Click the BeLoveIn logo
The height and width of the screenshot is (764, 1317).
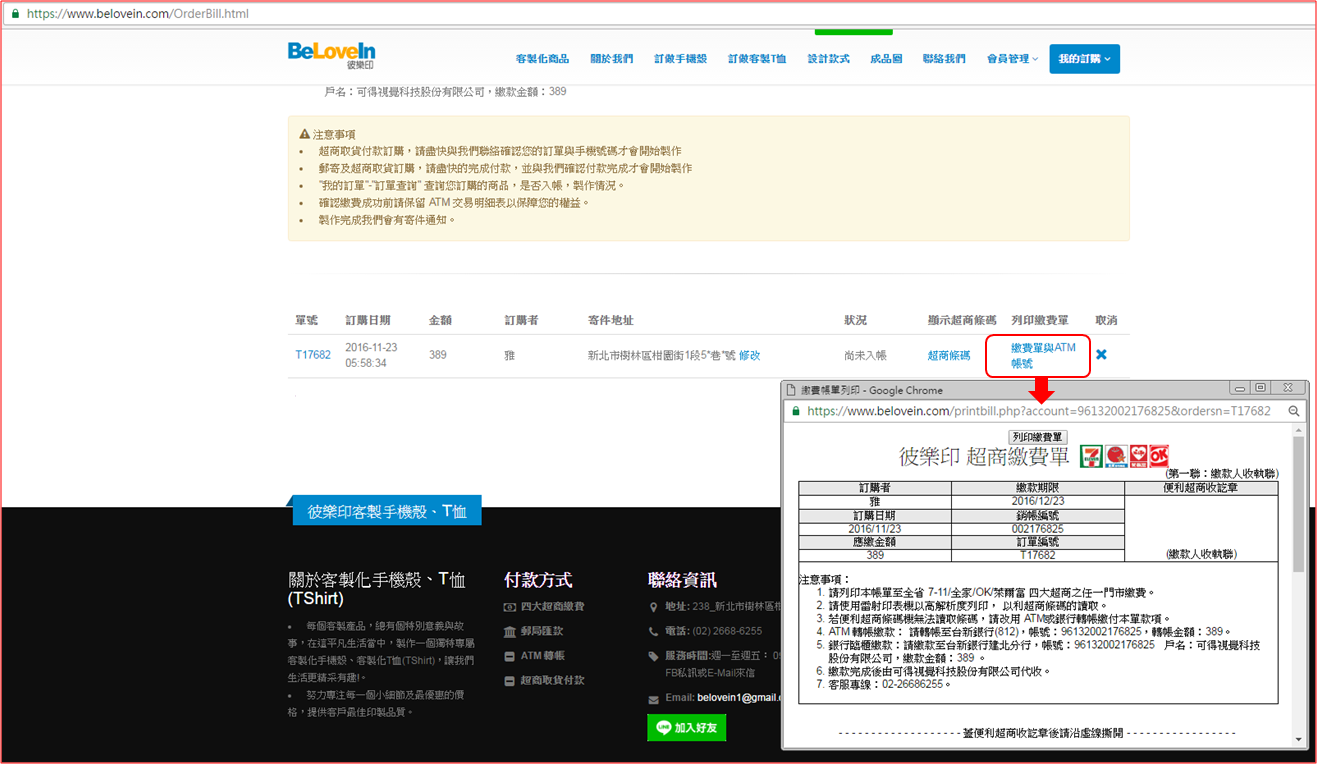[331, 55]
